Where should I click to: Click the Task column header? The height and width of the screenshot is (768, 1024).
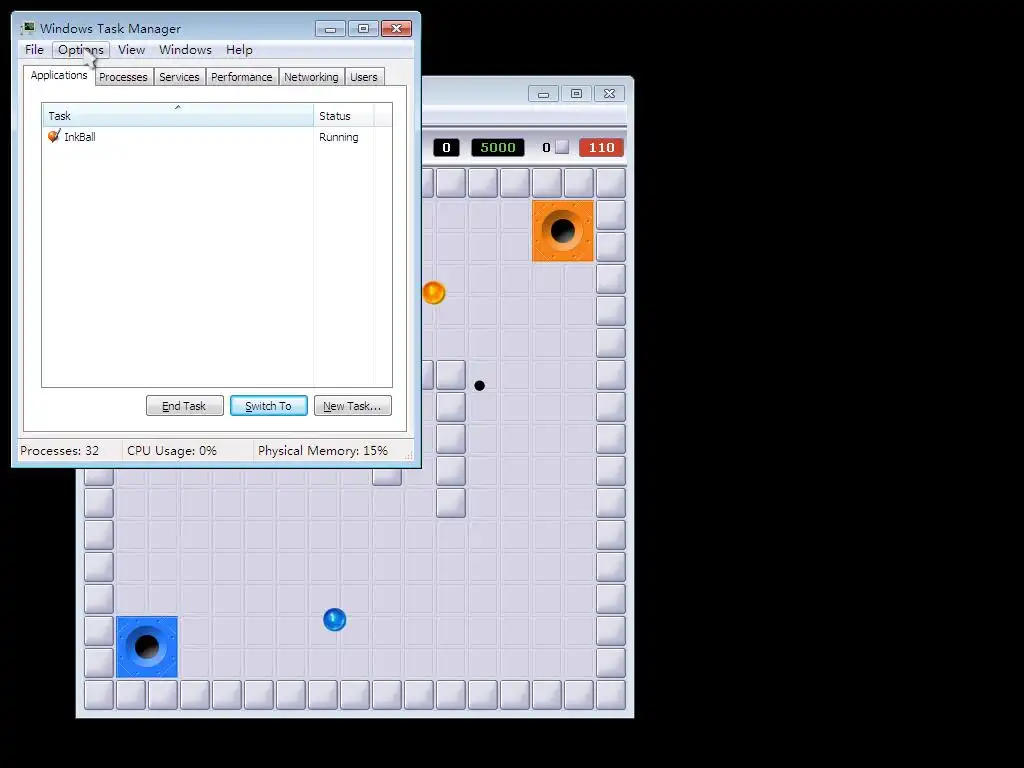(x=178, y=116)
